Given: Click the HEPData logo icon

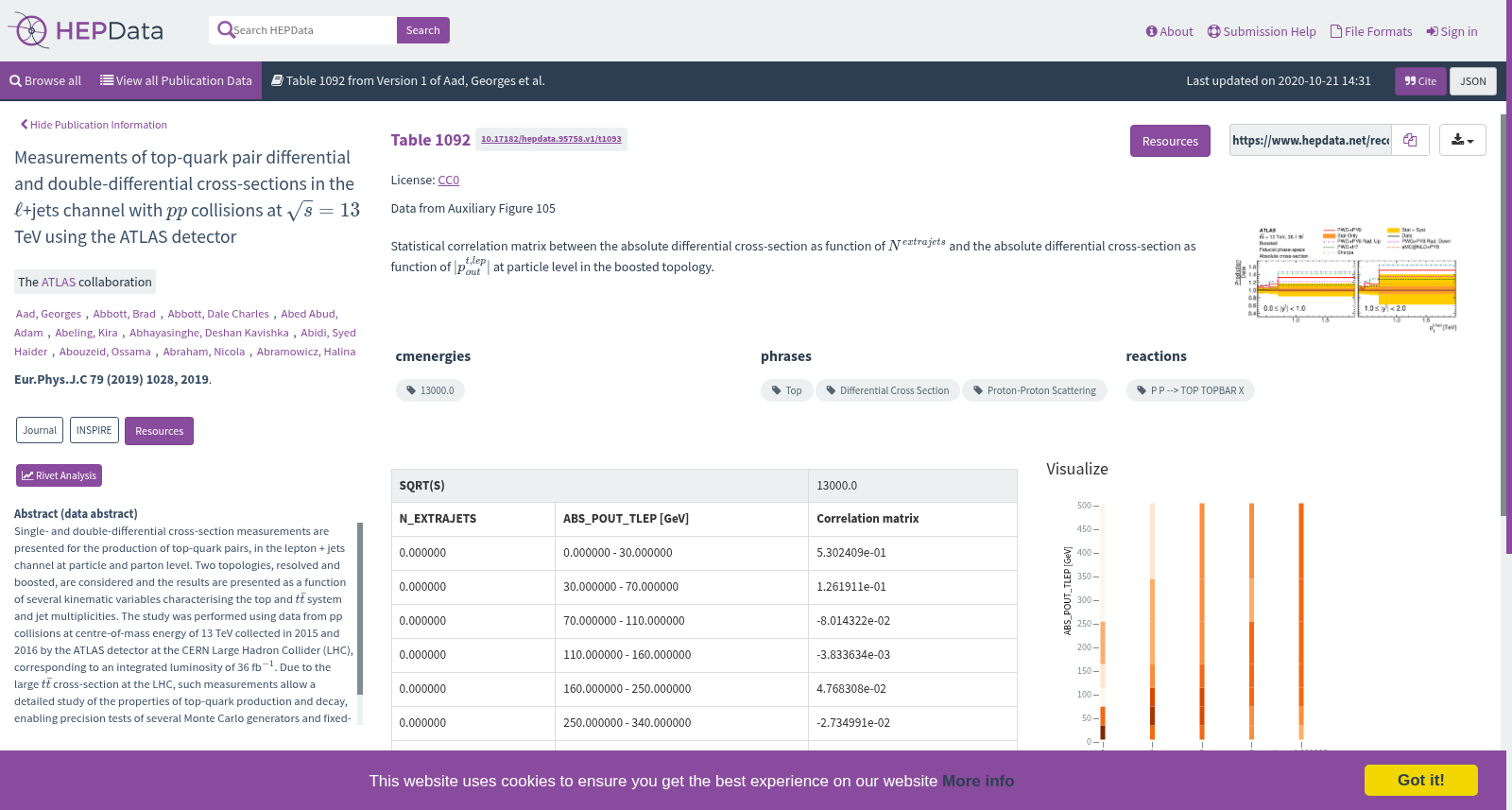Looking at the screenshot, I should 28,30.
